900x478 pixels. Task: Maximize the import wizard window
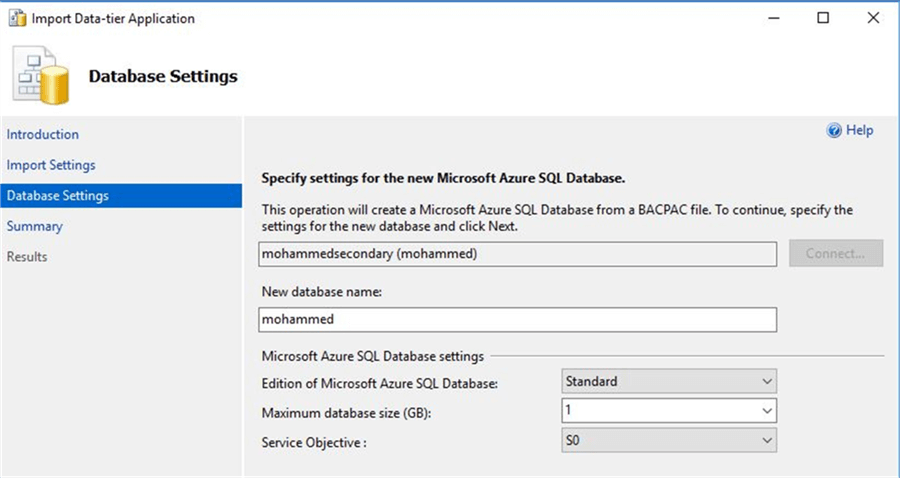(822, 18)
